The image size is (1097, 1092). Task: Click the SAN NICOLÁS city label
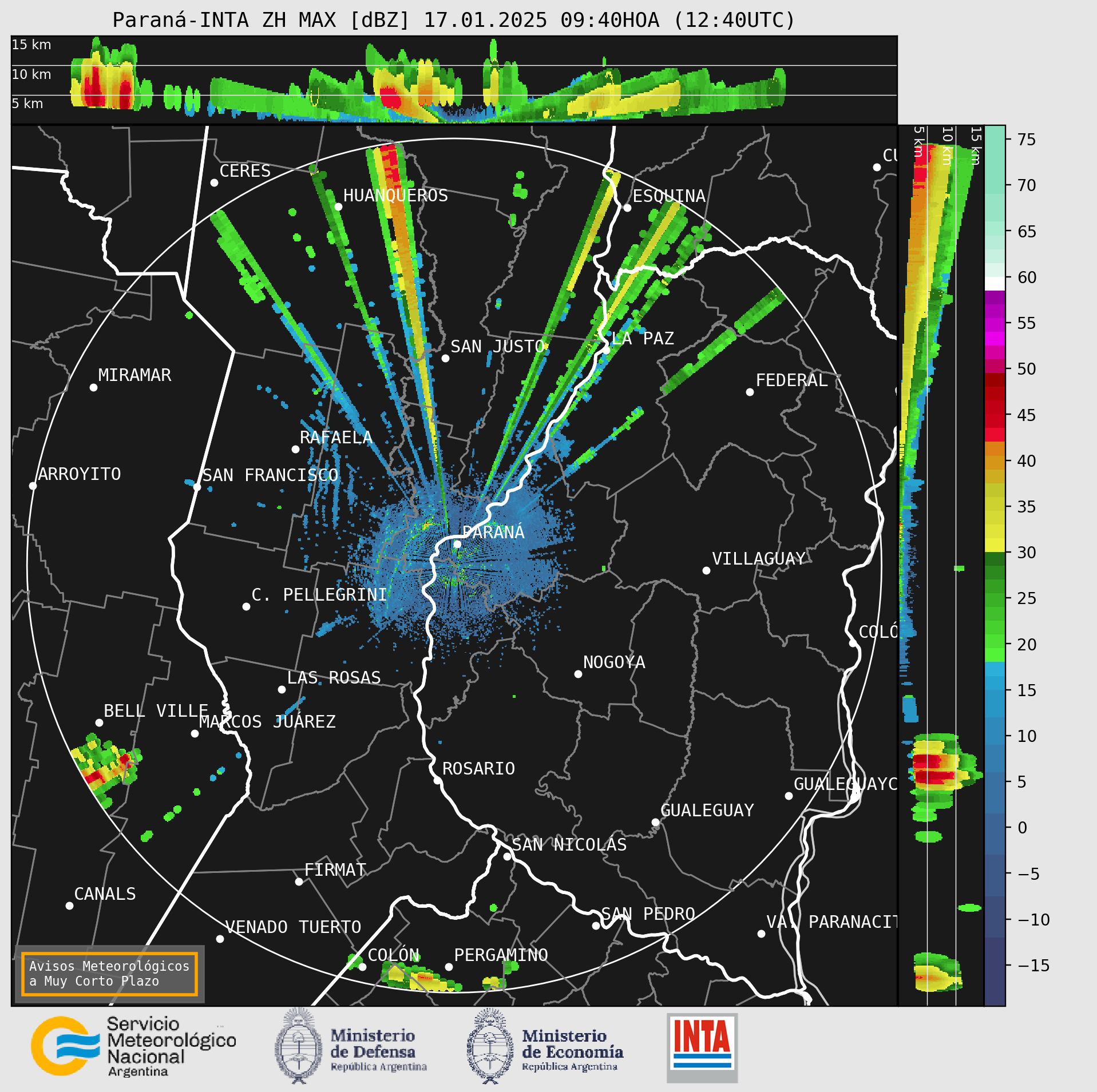tap(569, 844)
